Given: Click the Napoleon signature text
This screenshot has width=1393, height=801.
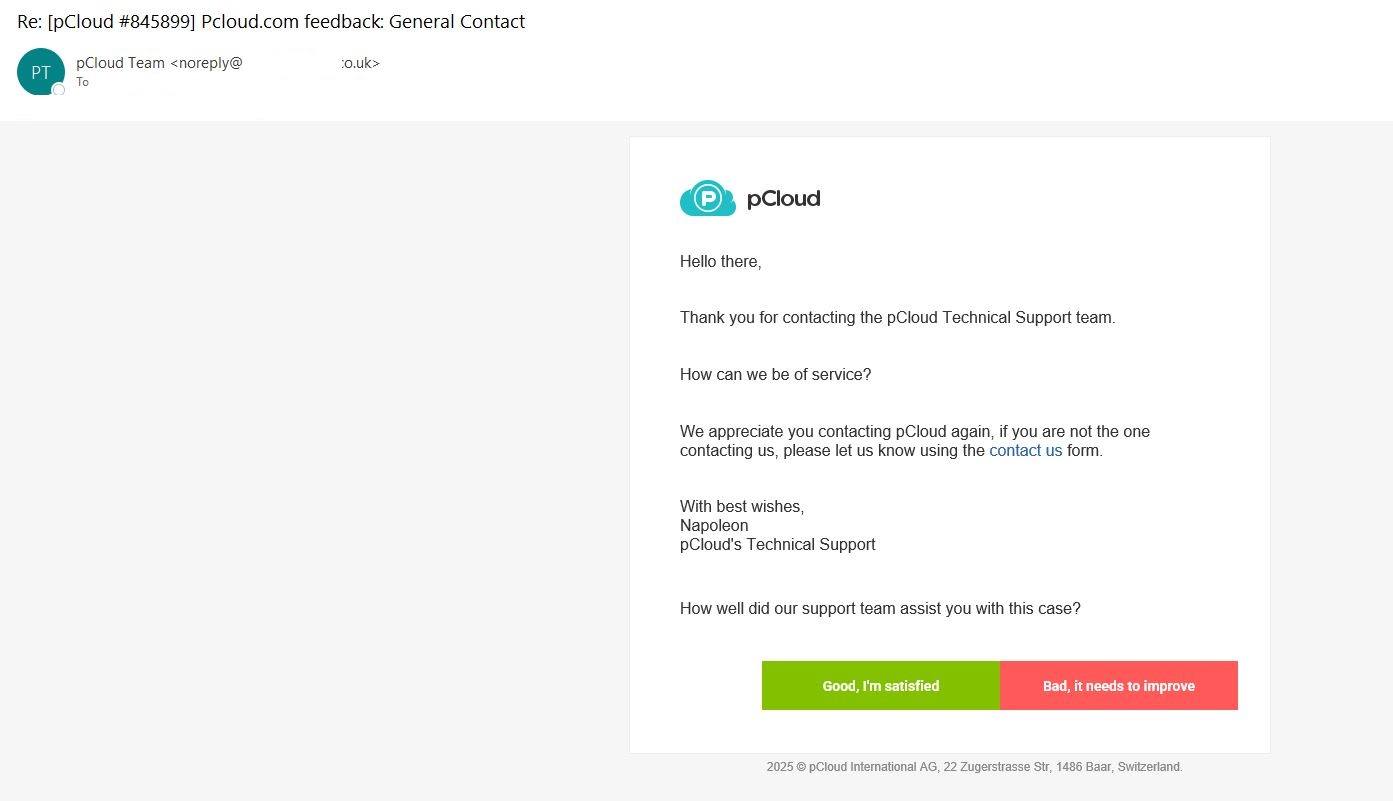Looking at the screenshot, I should [x=713, y=525].
